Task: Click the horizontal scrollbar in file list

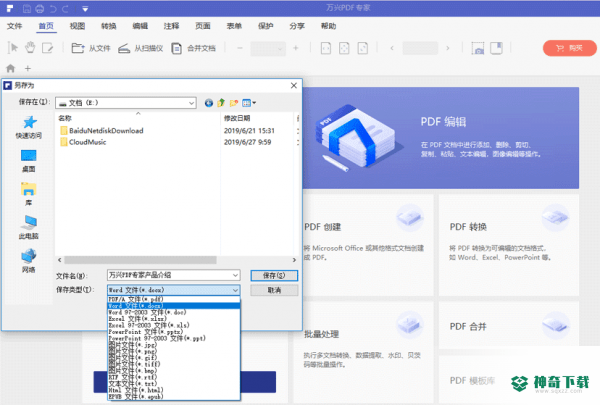Action: 140,260
